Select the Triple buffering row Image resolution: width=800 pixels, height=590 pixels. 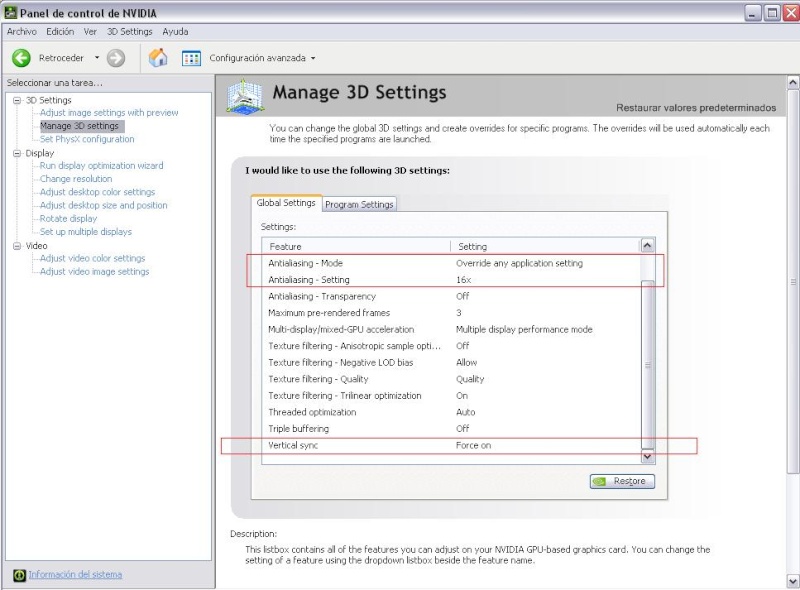click(x=452, y=429)
